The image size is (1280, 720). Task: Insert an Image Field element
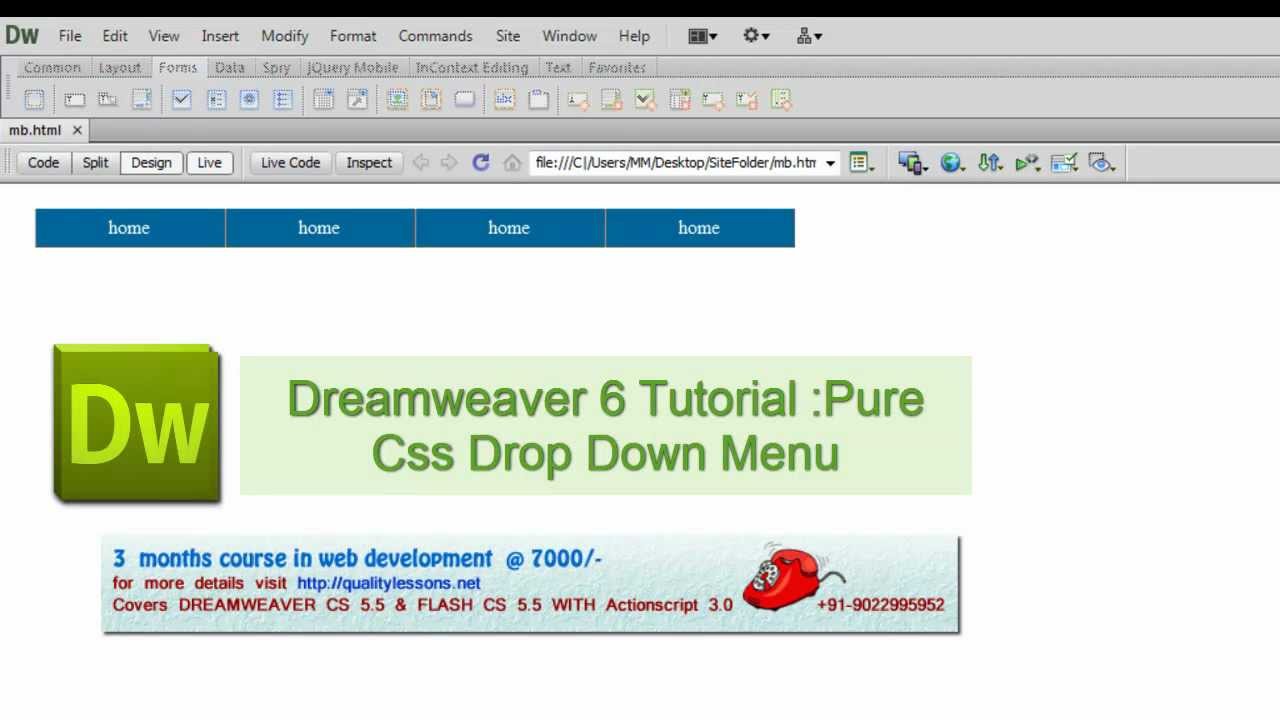tap(397, 99)
